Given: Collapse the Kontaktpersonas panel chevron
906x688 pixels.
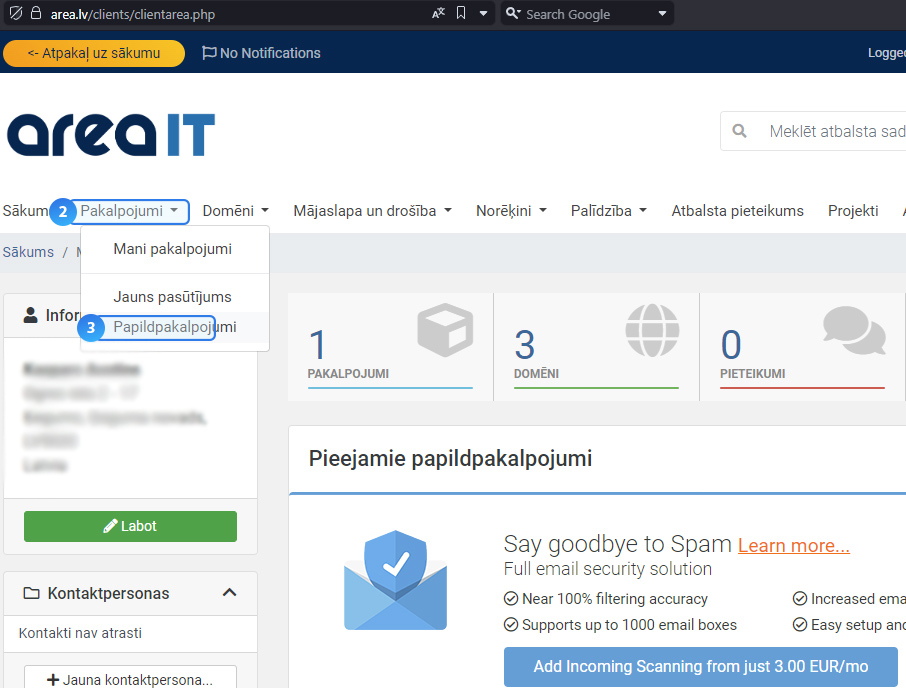Looking at the screenshot, I should (x=229, y=593).
